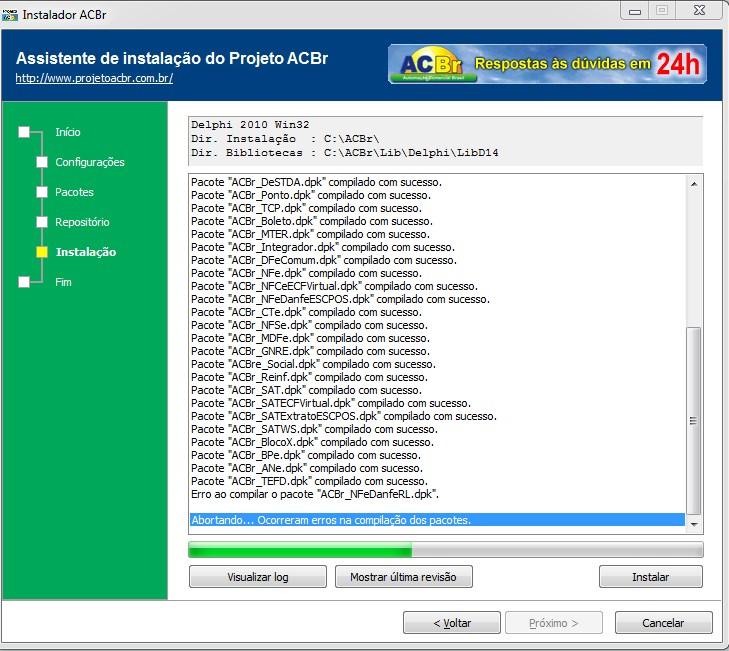This screenshot has height=651, width=729.
Task: Go to the Repositório wizard step
Action: (x=82, y=222)
